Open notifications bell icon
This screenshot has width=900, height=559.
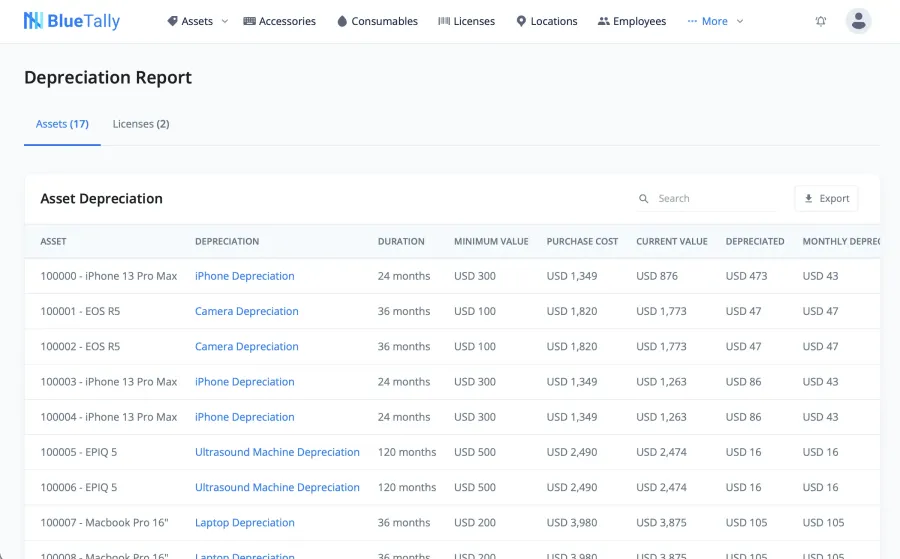pyautogui.click(x=821, y=21)
